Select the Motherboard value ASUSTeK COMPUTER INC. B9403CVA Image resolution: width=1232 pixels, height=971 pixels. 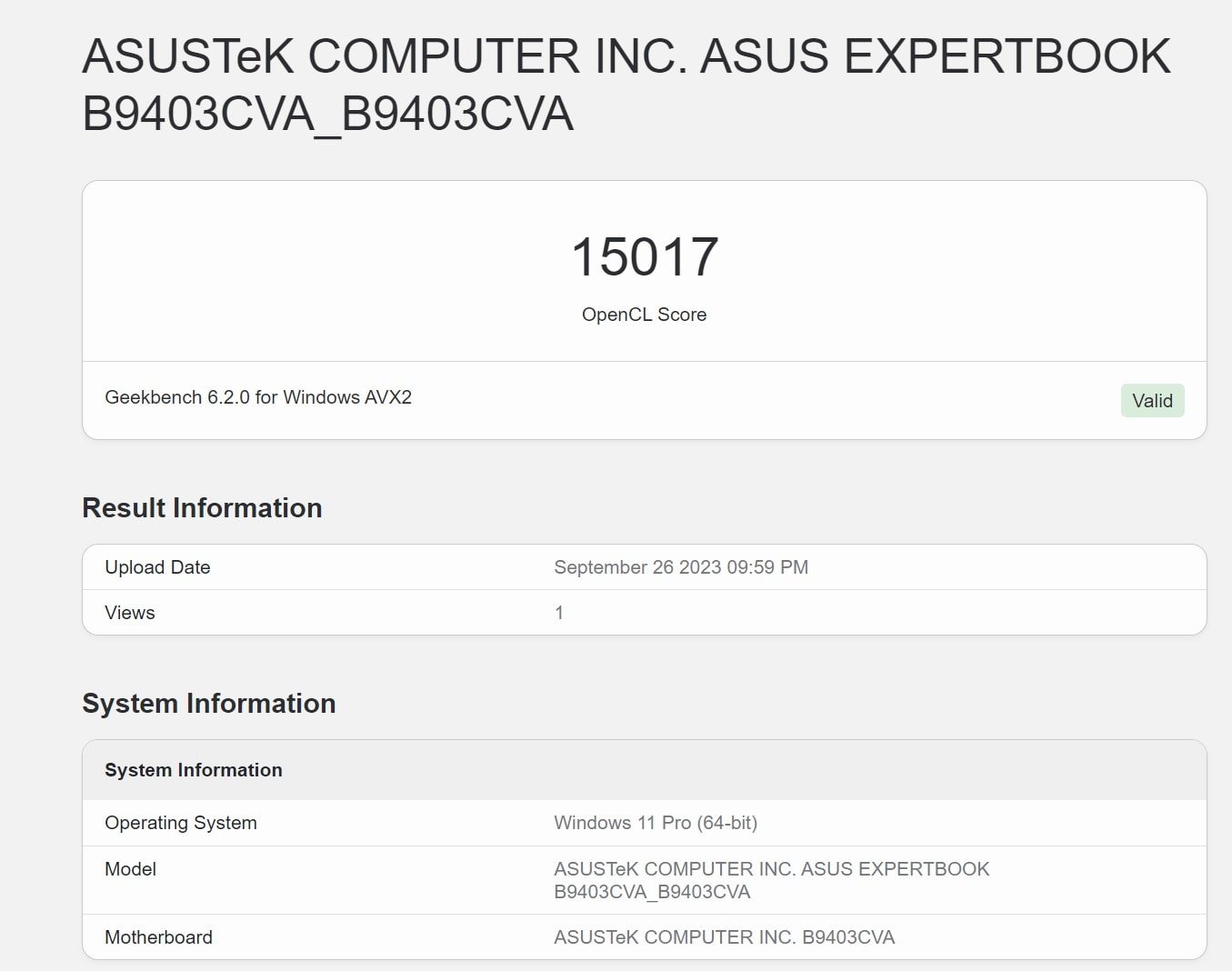(725, 937)
